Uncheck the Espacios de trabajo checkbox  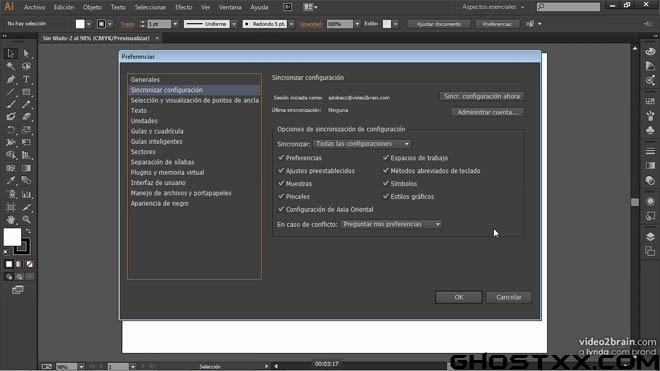[x=386, y=157]
